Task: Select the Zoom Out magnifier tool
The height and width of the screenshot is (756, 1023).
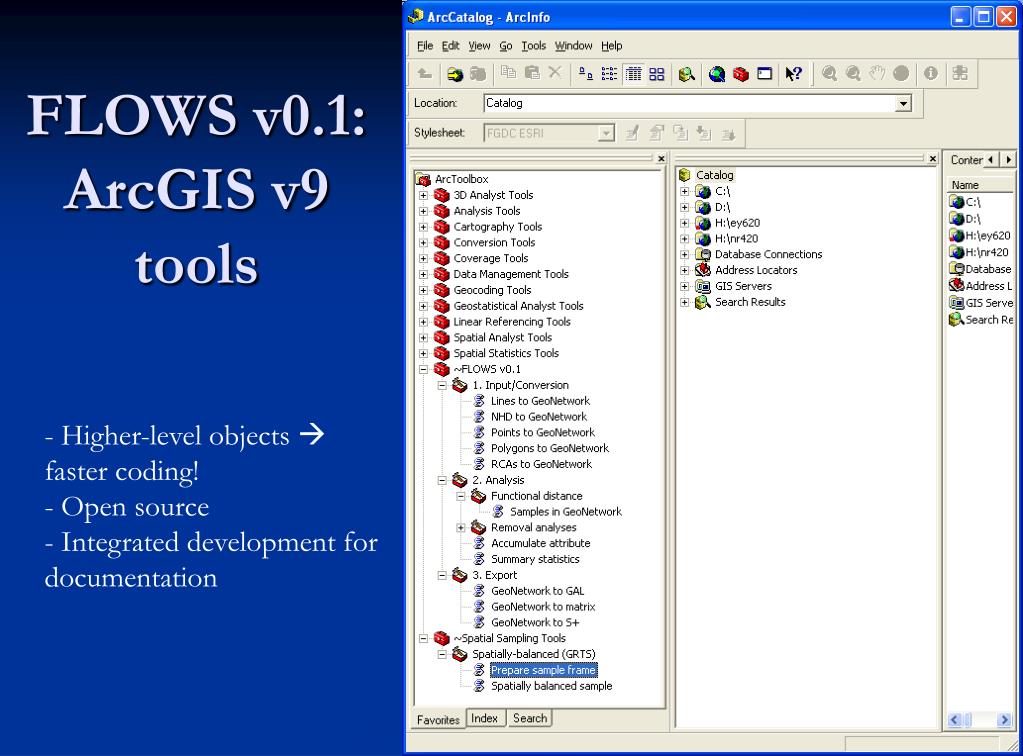Action: [x=853, y=74]
